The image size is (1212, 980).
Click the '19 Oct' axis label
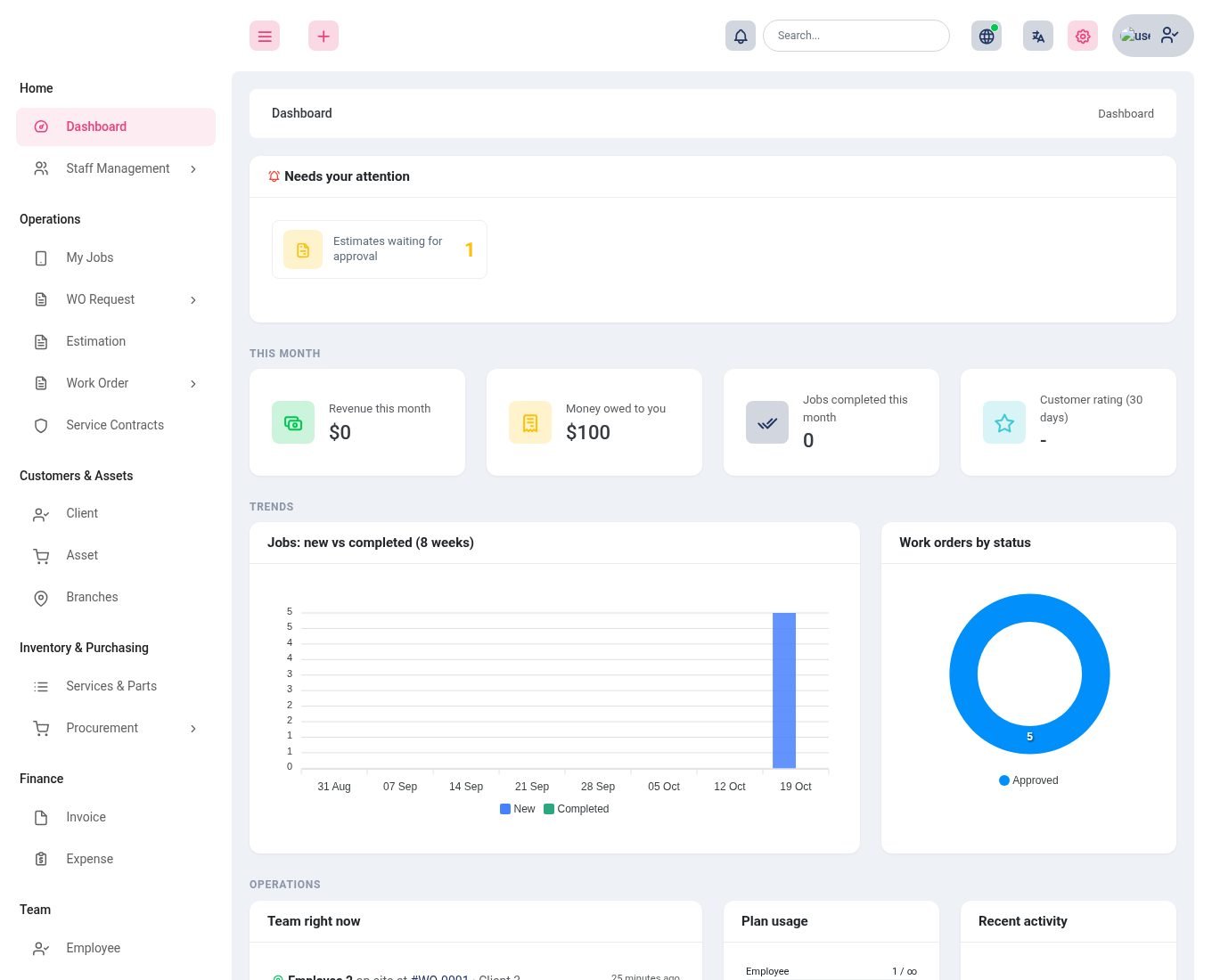click(x=796, y=787)
